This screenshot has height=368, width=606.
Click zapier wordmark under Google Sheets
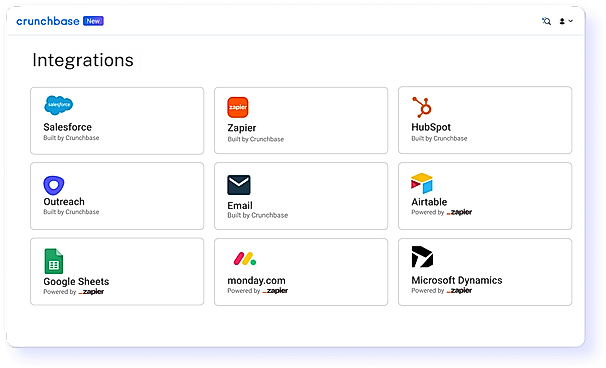(x=91, y=292)
